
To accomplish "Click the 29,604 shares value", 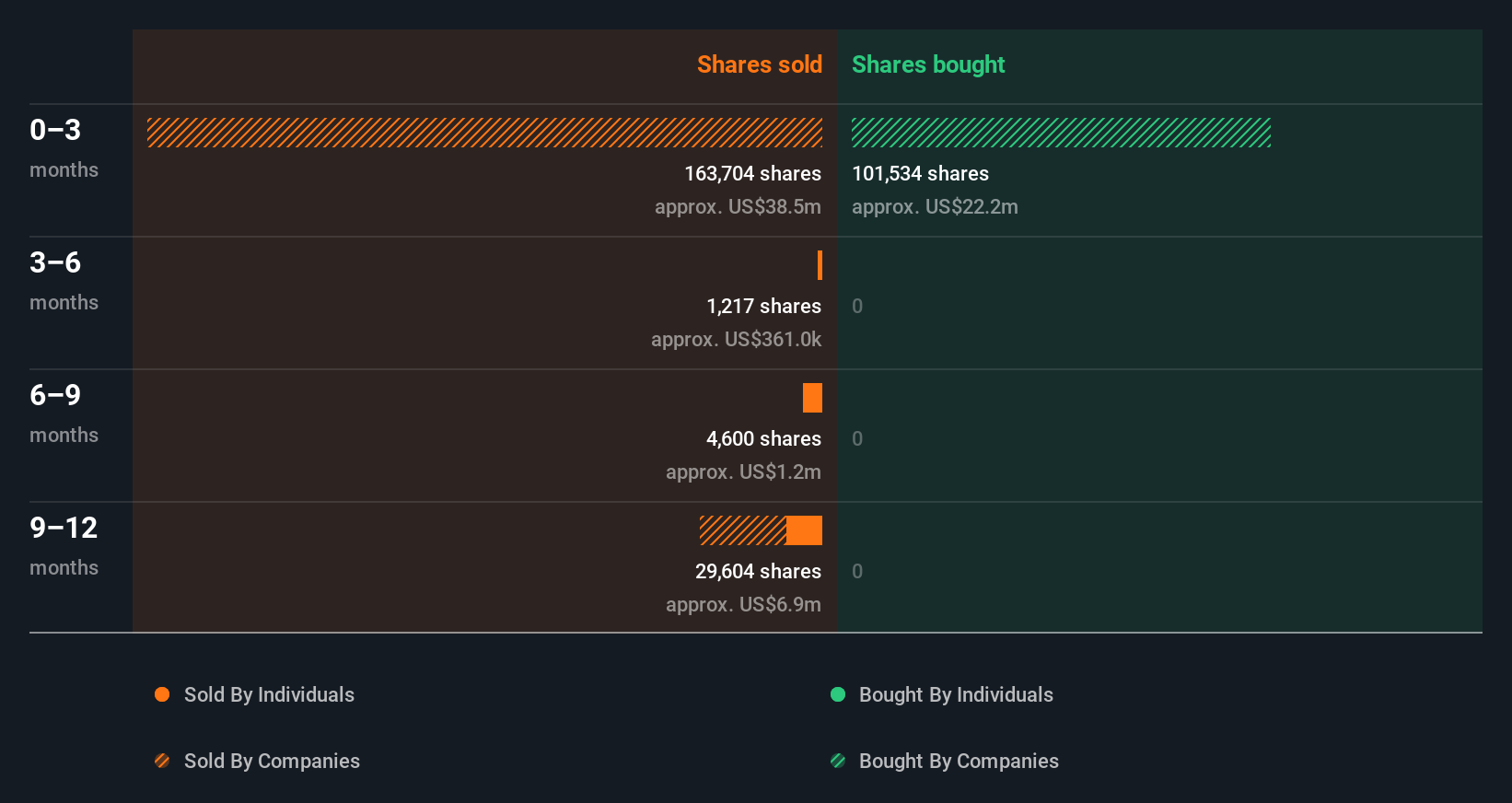I will click(x=758, y=571).
